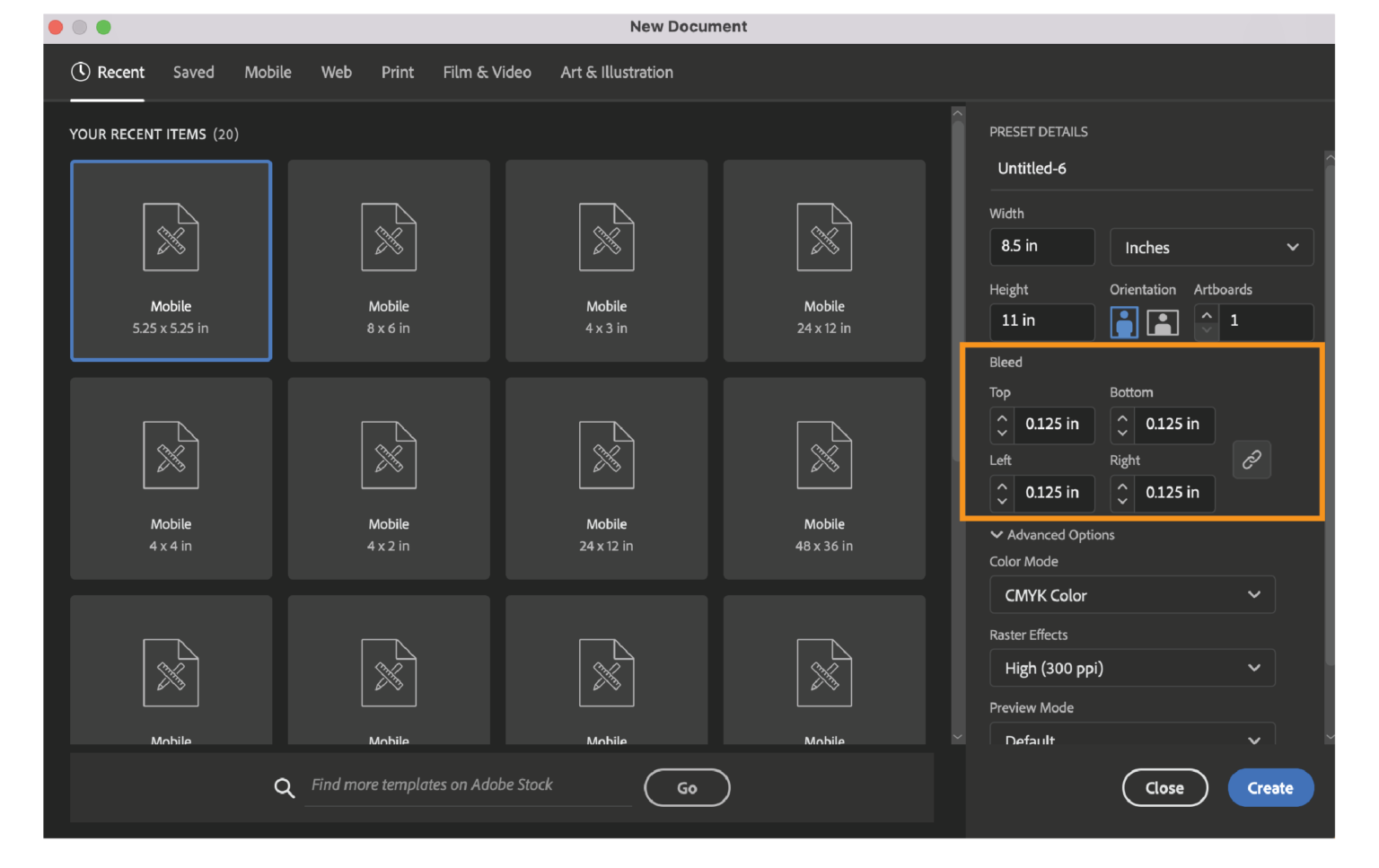Decrease Bottom bleed using its down stepper

[1121, 434]
